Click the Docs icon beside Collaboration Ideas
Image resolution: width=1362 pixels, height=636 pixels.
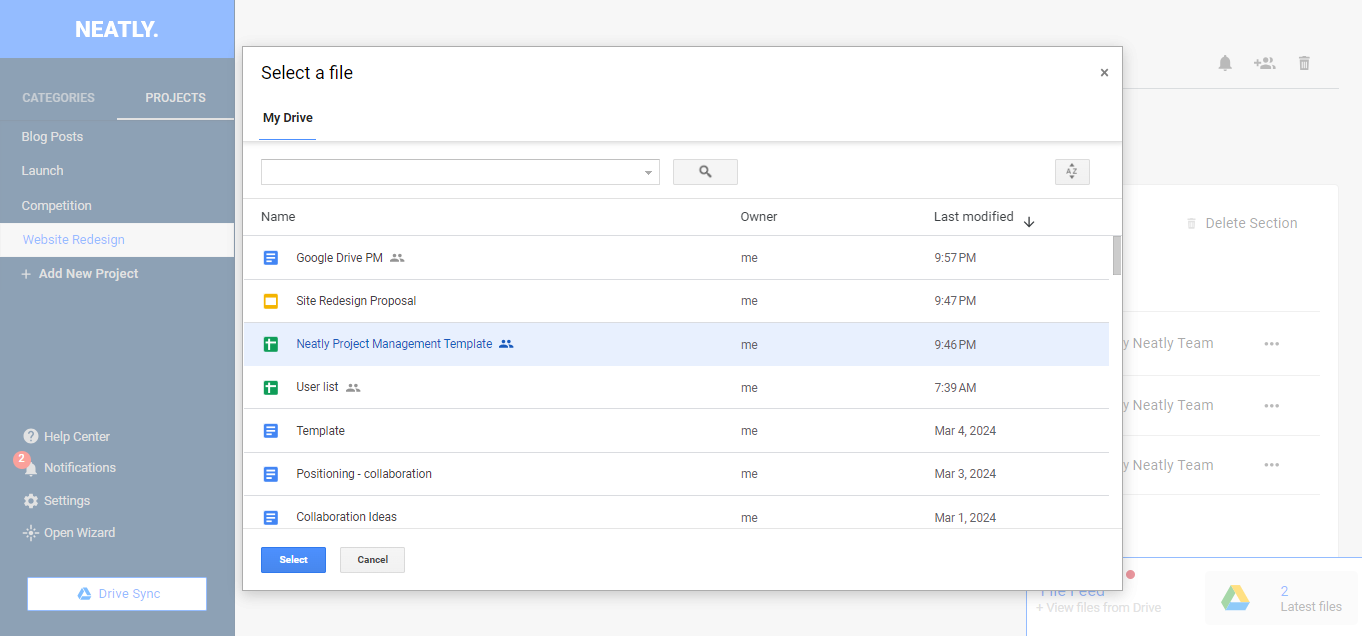(270, 517)
